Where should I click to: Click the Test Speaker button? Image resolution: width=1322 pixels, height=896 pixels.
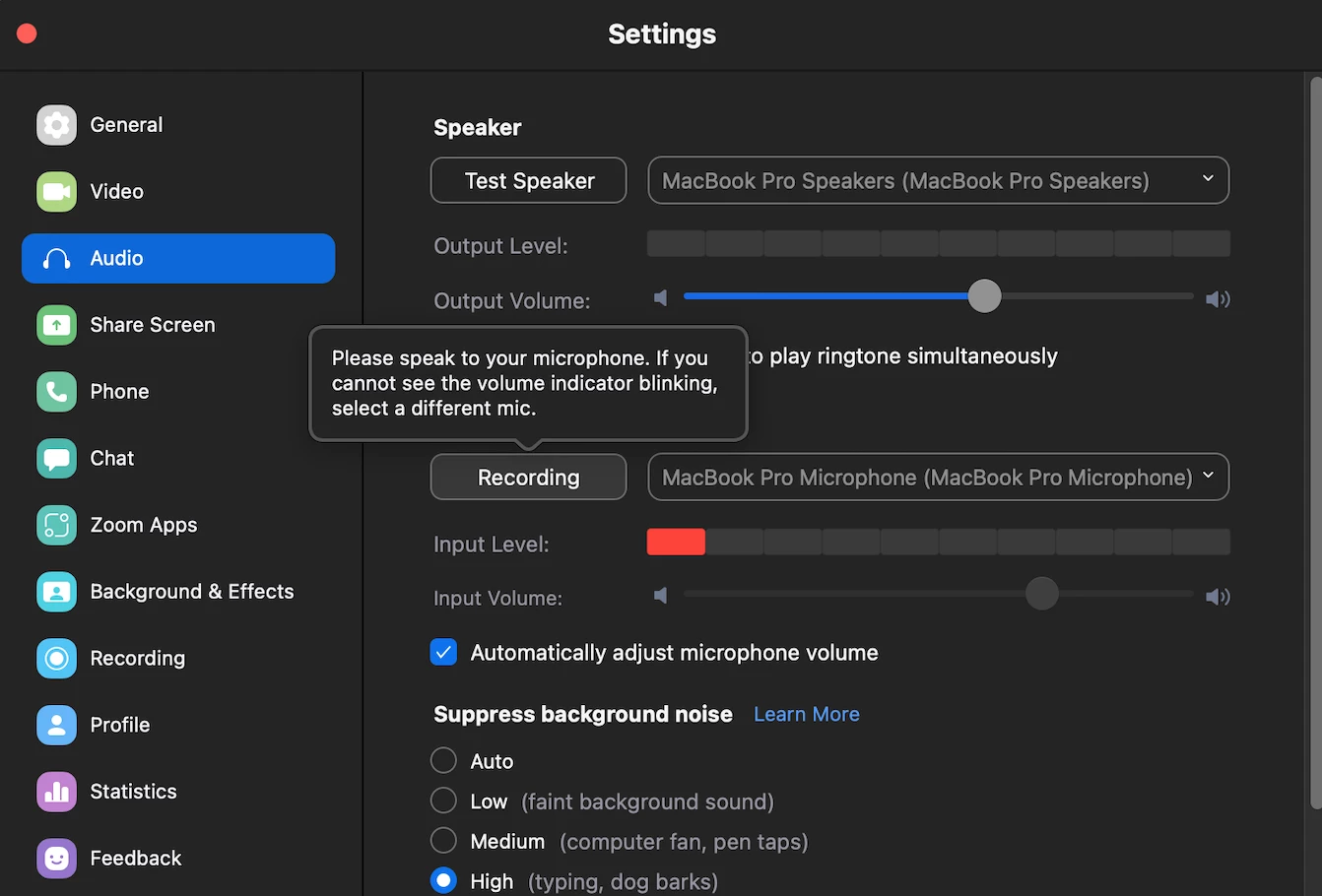click(x=529, y=180)
